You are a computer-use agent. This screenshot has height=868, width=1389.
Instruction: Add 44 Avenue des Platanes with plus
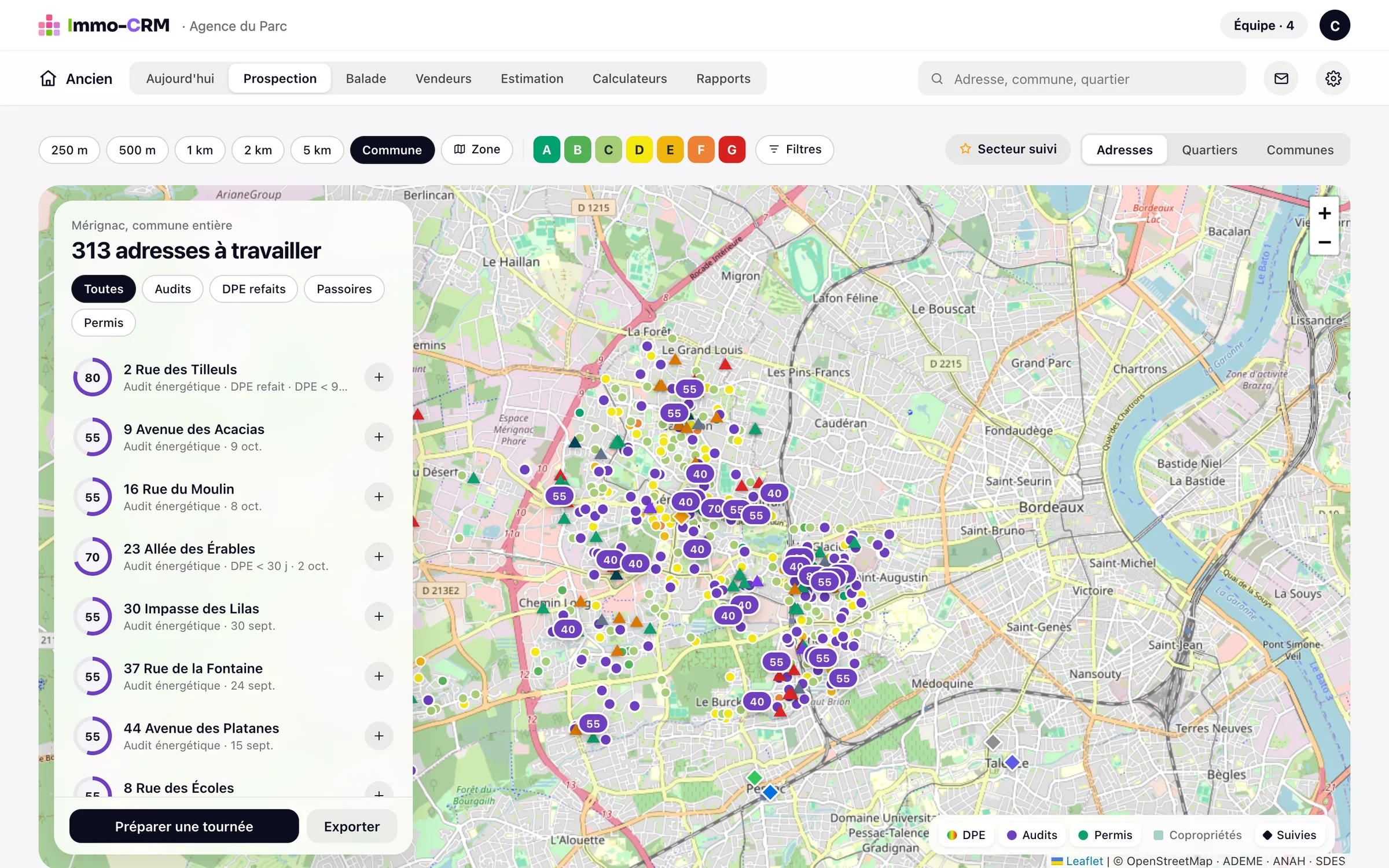pos(379,736)
